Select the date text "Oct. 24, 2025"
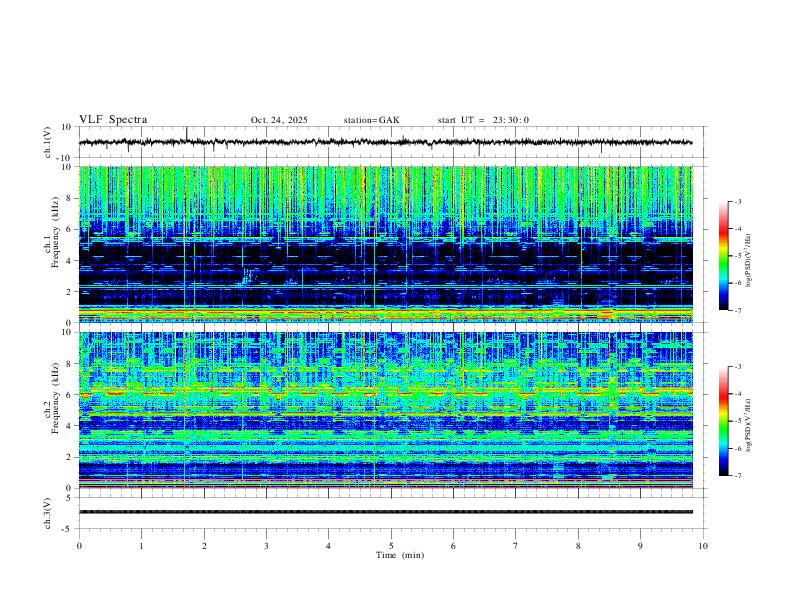The width and height of the screenshot is (792, 612). 279,120
